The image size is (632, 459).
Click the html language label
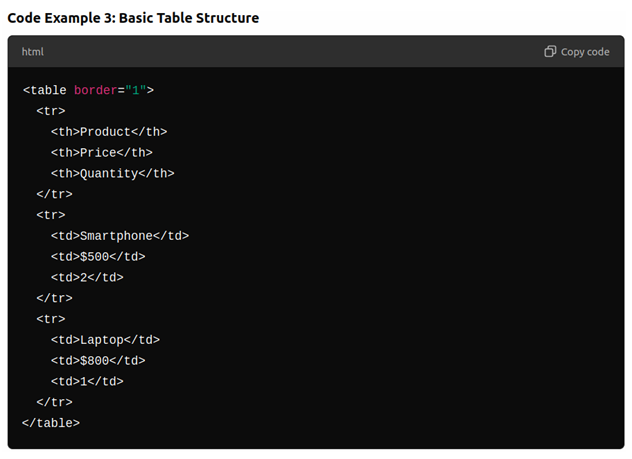(33, 52)
